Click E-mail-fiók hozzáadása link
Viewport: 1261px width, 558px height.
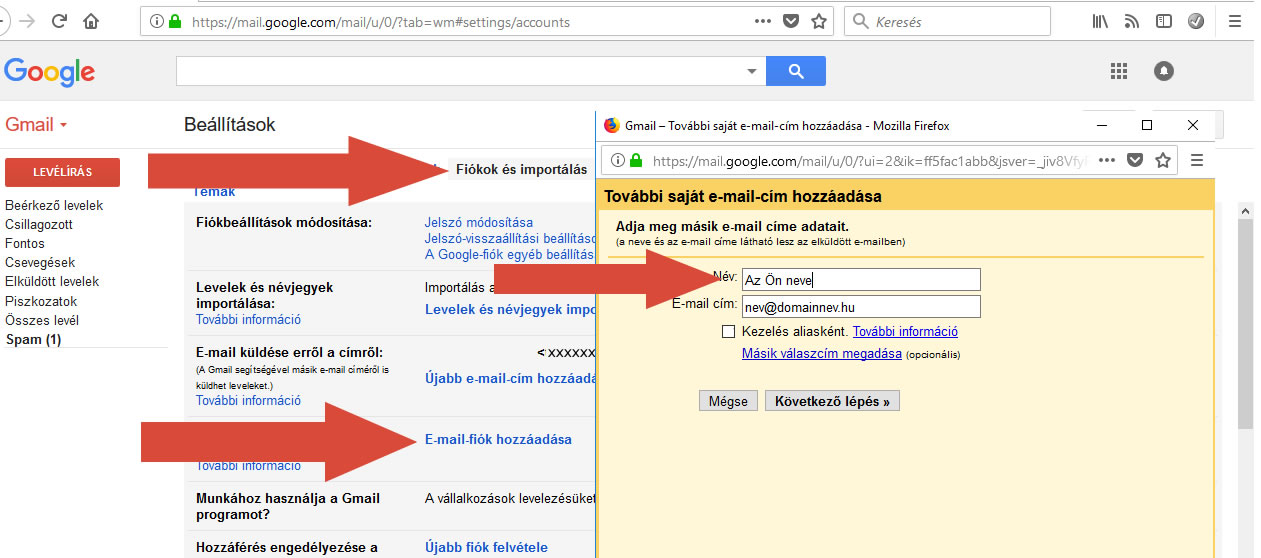point(498,439)
